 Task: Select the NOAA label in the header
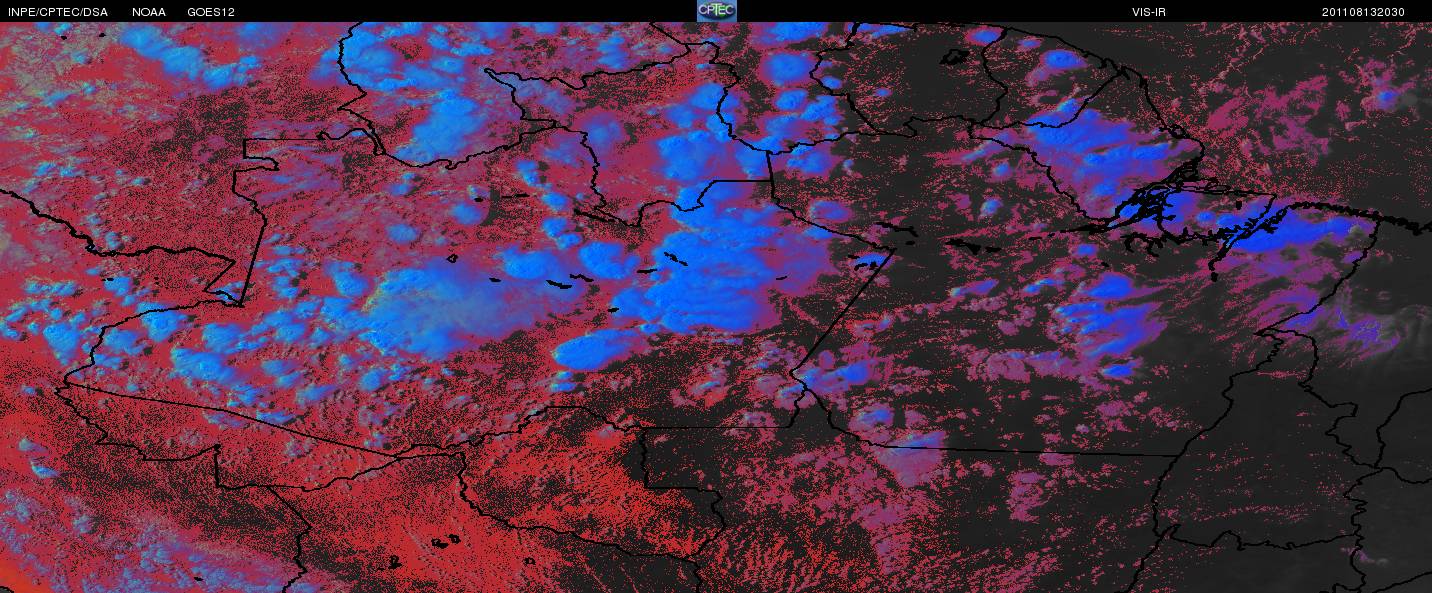pyautogui.click(x=149, y=12)
